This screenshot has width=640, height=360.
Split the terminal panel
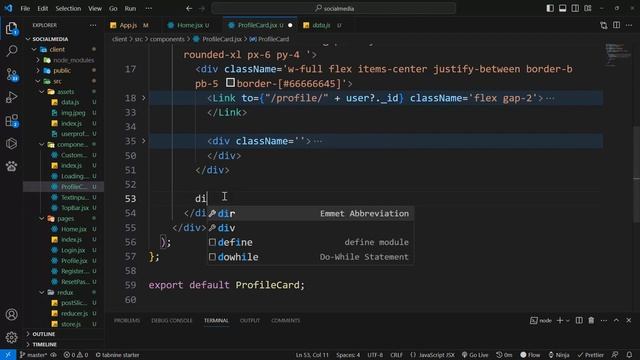579,320
